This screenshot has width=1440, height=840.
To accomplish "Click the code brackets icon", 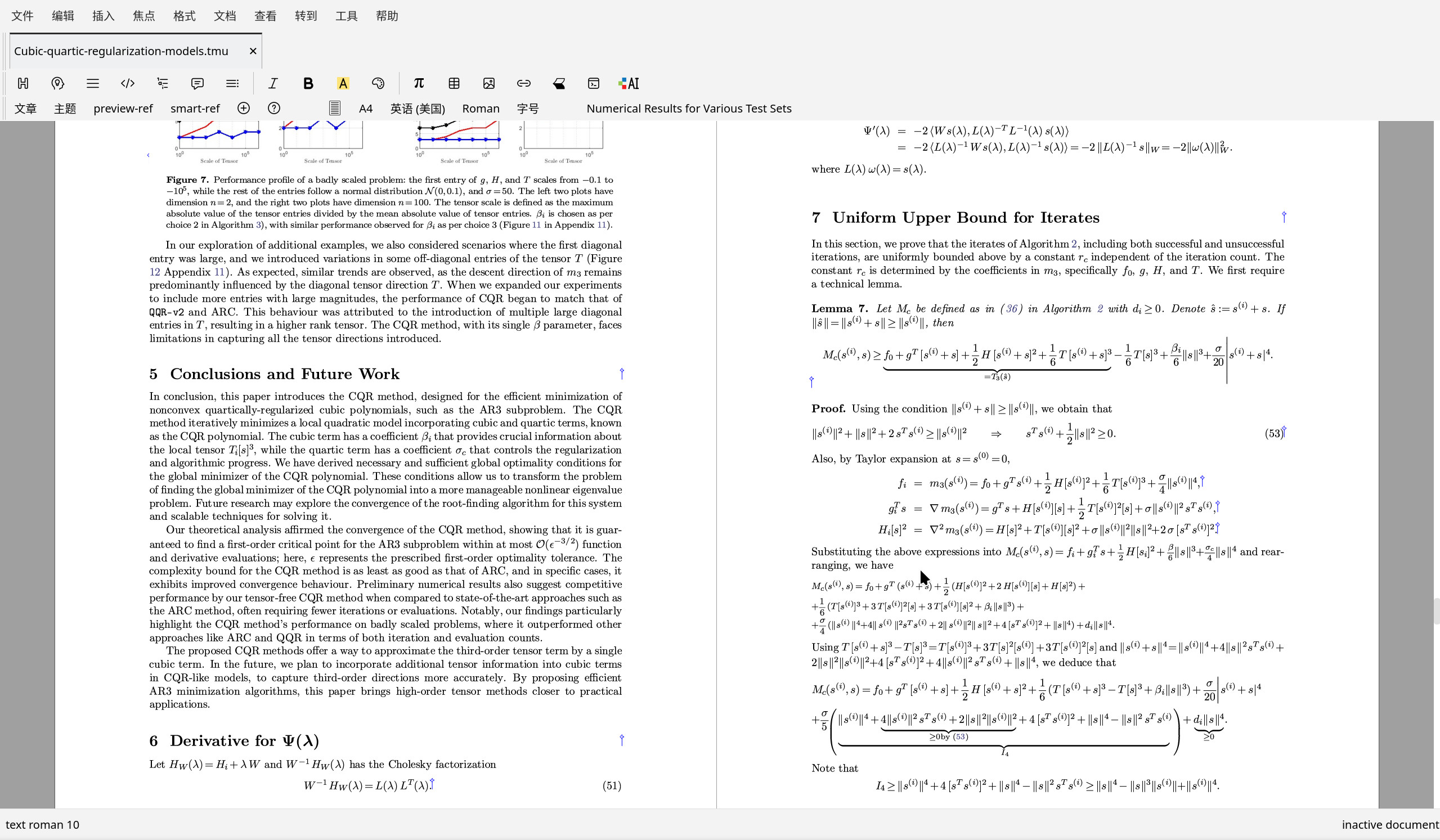I will 127,83.
